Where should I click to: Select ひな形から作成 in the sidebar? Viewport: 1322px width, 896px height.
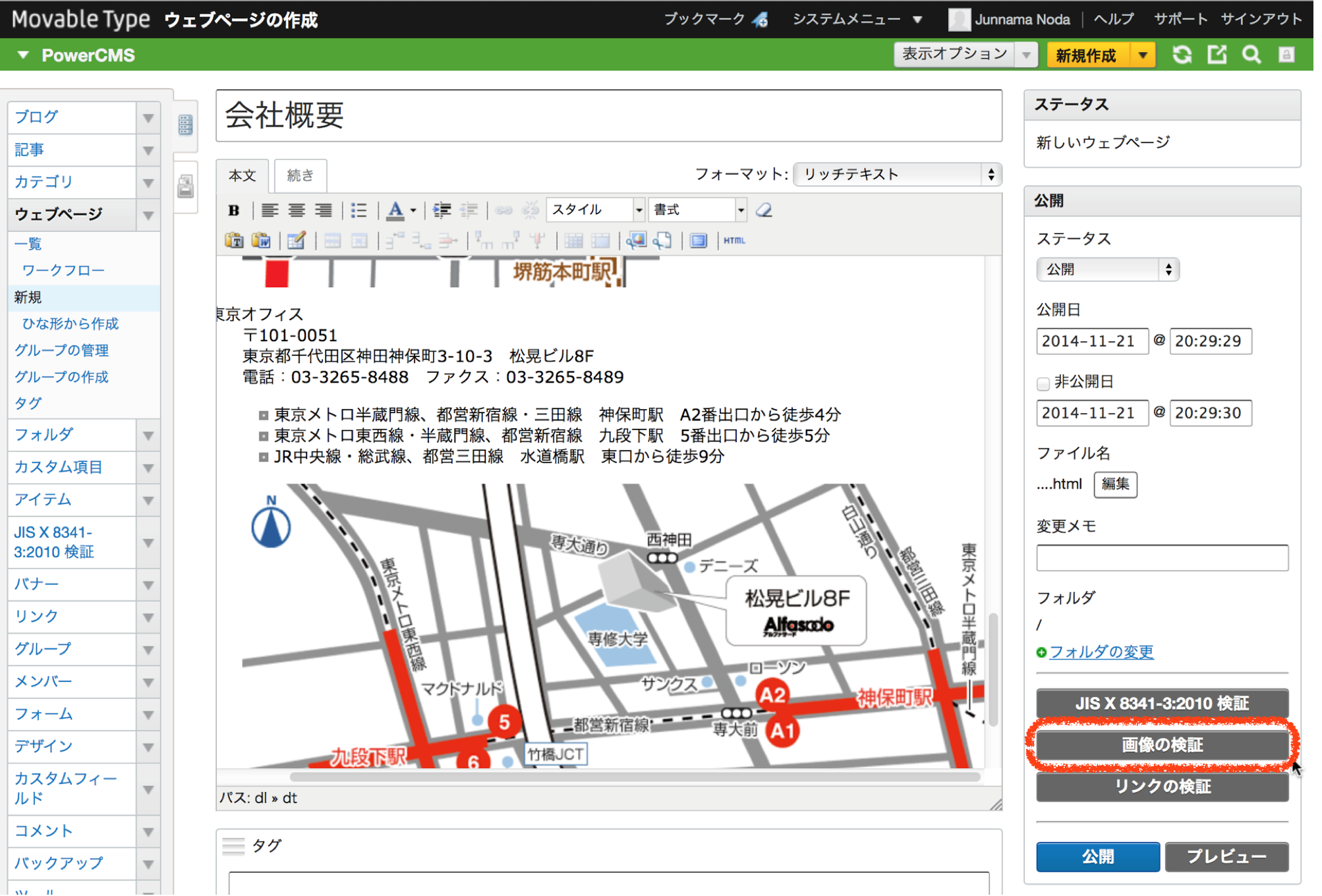click(71, 323)
